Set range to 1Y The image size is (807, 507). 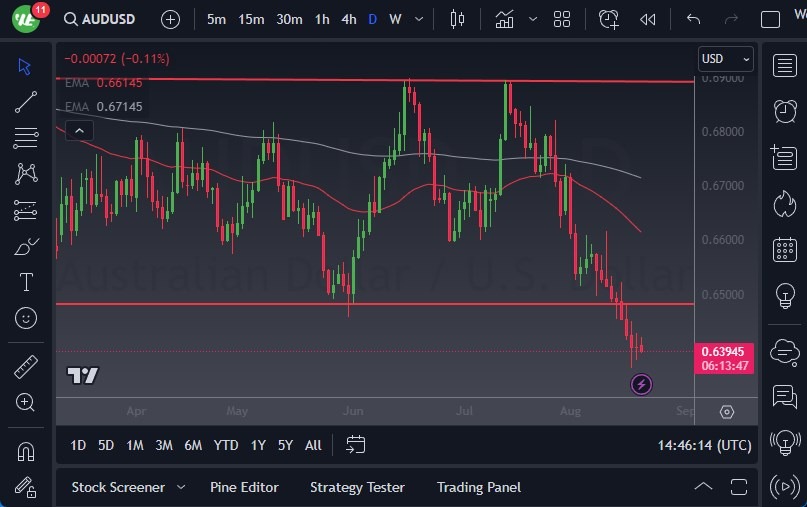point(258,445)
